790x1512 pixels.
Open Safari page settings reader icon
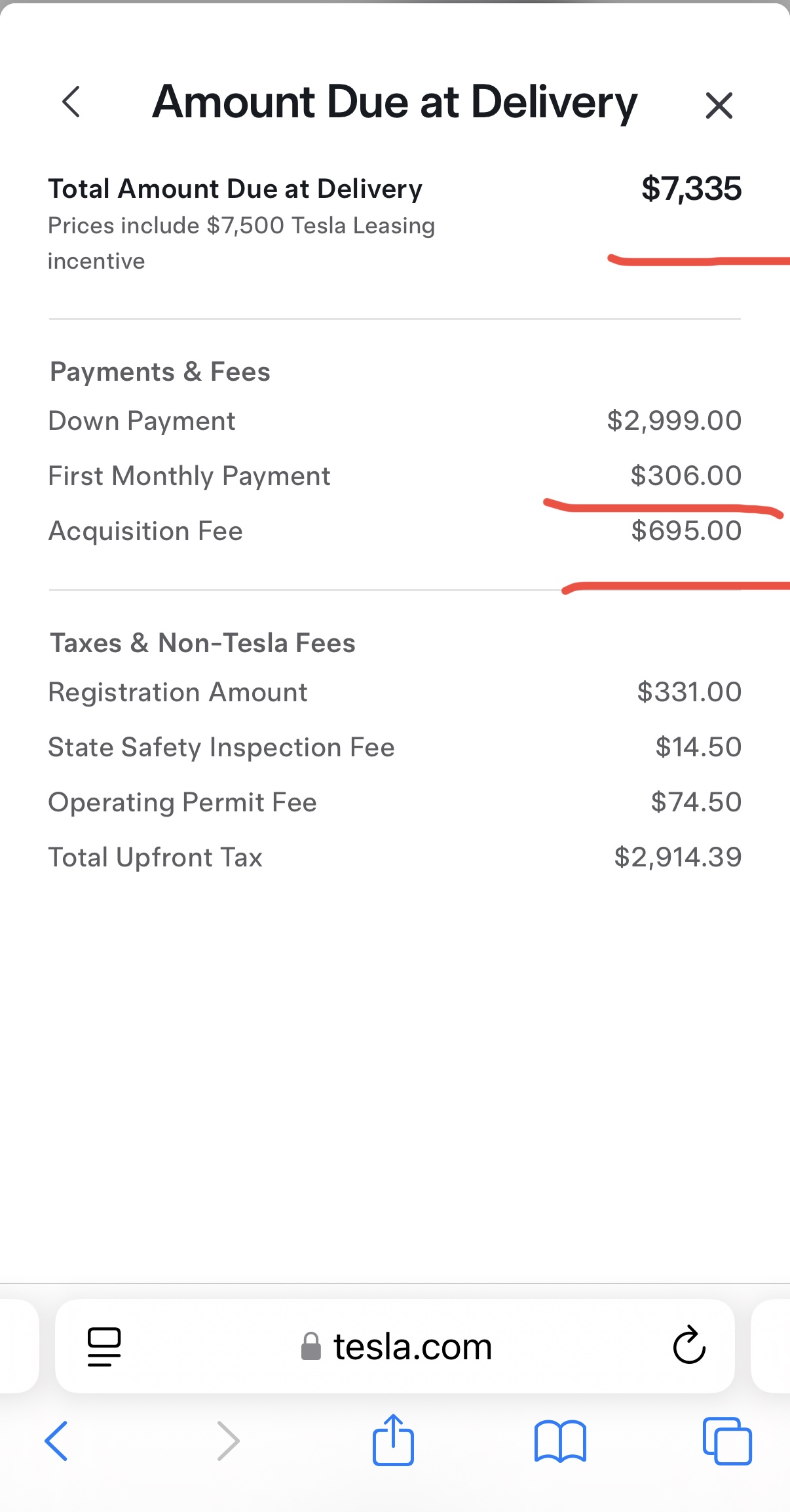pos(104,1346)
